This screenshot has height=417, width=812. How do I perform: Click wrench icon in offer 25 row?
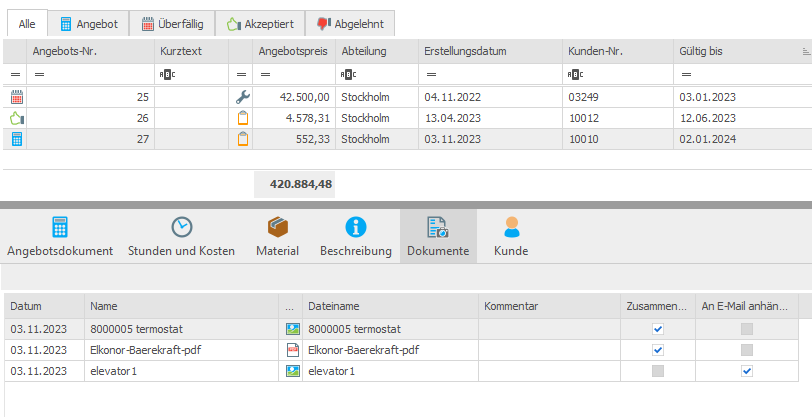pos(240,98)
